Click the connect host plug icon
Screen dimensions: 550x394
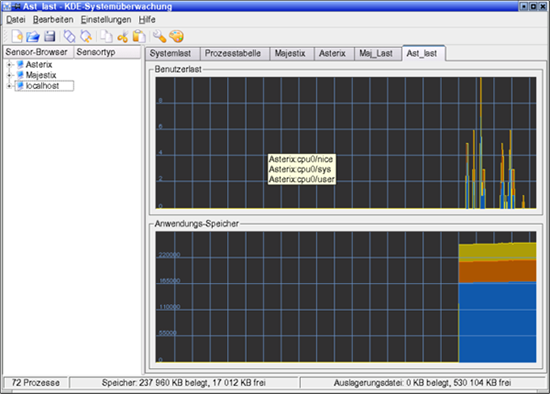(x=69, y=36)
